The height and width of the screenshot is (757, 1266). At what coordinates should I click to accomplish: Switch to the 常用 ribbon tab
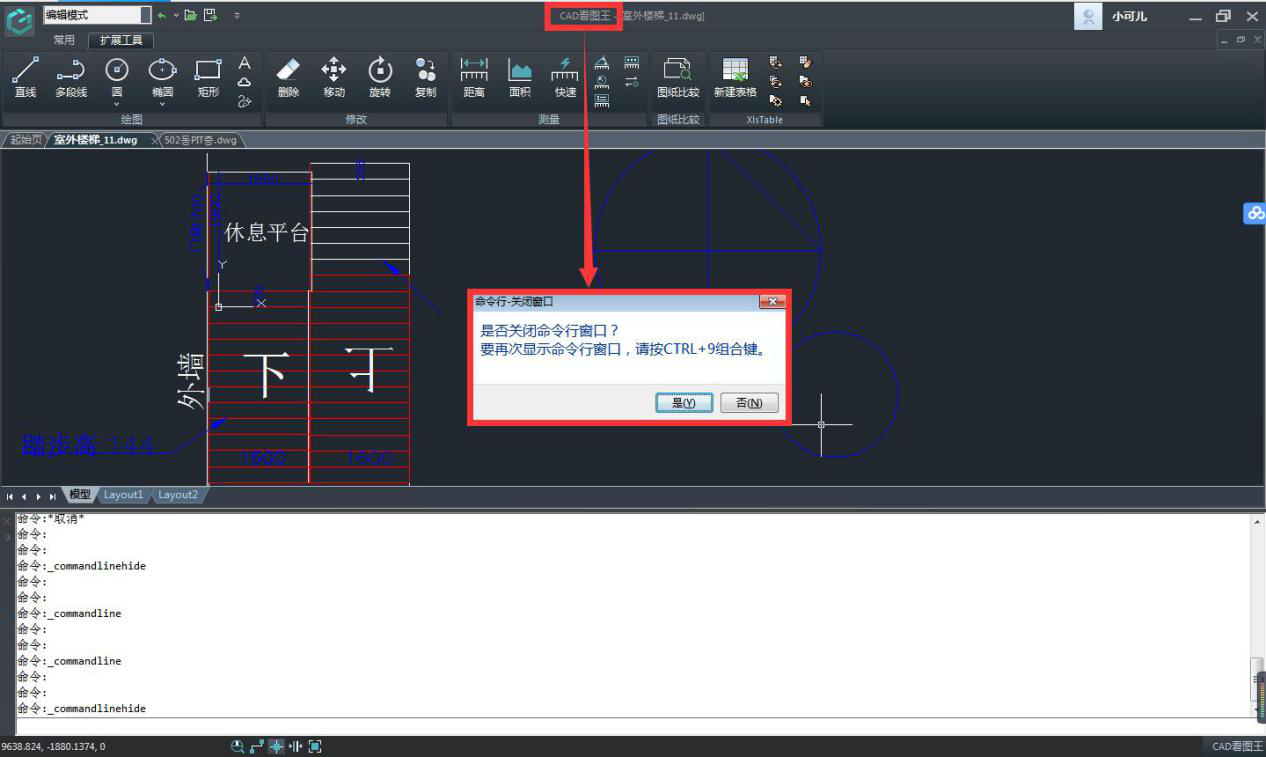click(x=64, y=40)
